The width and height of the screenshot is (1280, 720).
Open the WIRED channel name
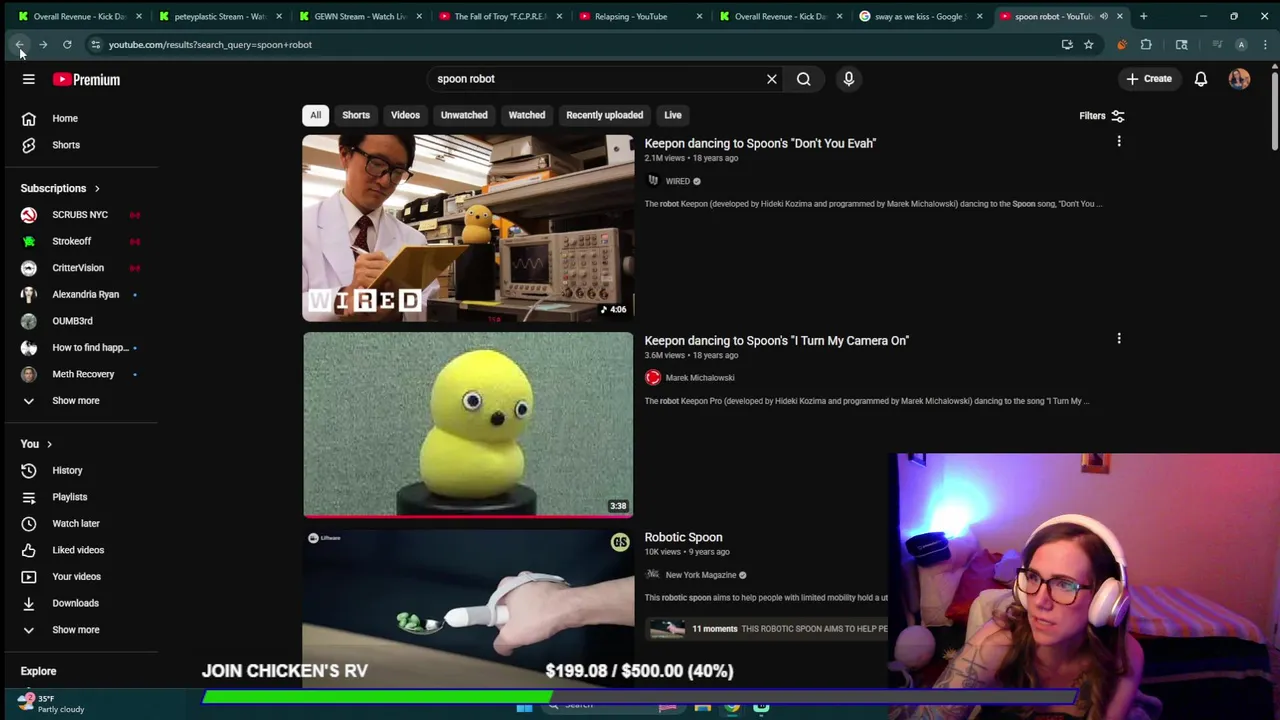tap(678, 181)
